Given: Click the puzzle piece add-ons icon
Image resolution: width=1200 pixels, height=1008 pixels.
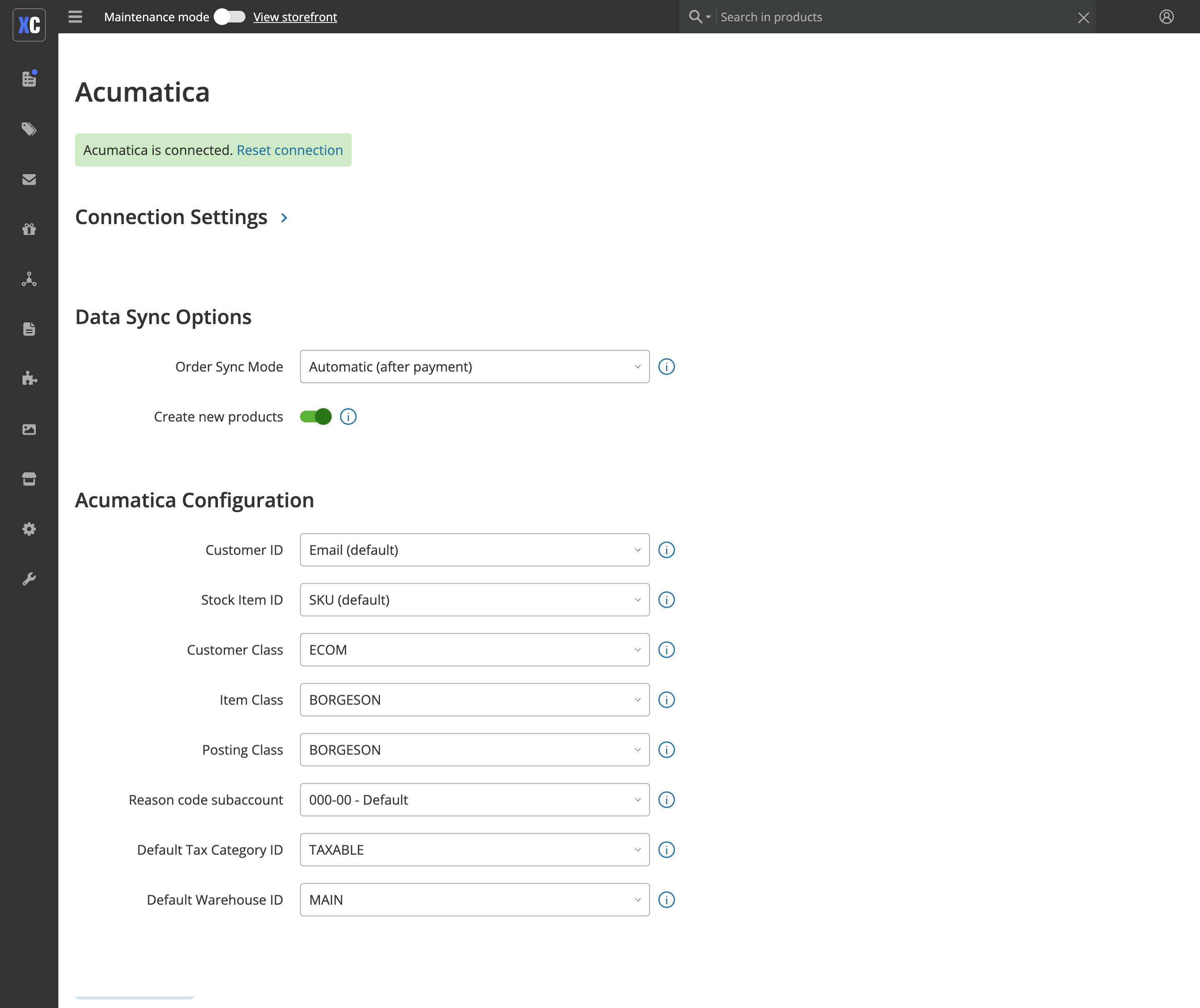Looking at the screenshot, I should point(29,379).
